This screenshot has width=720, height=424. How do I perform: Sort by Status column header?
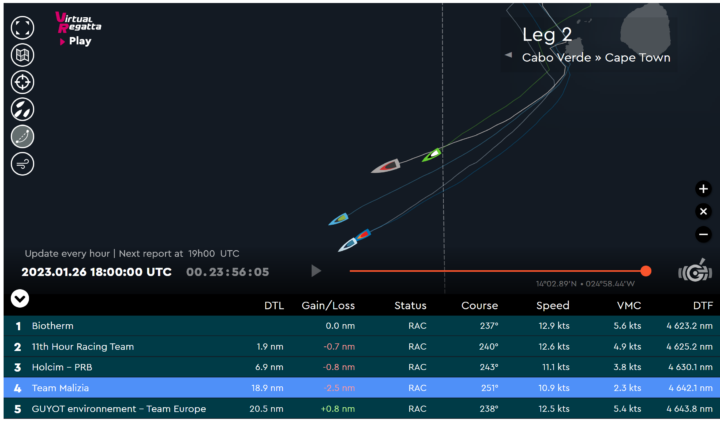(410, 305)
